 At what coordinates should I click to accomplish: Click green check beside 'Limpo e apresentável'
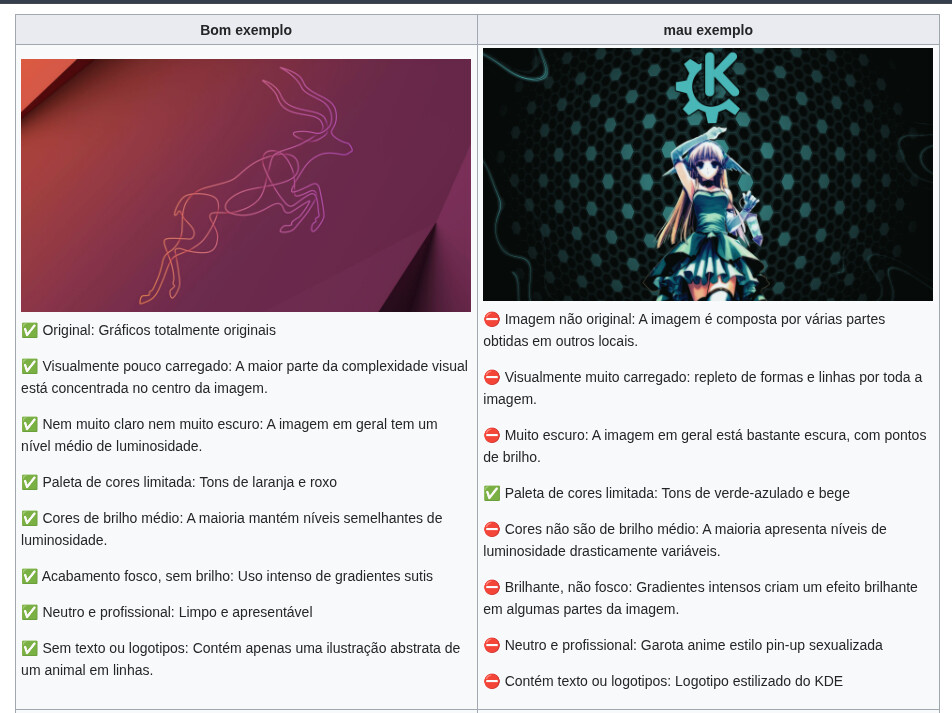29,612
